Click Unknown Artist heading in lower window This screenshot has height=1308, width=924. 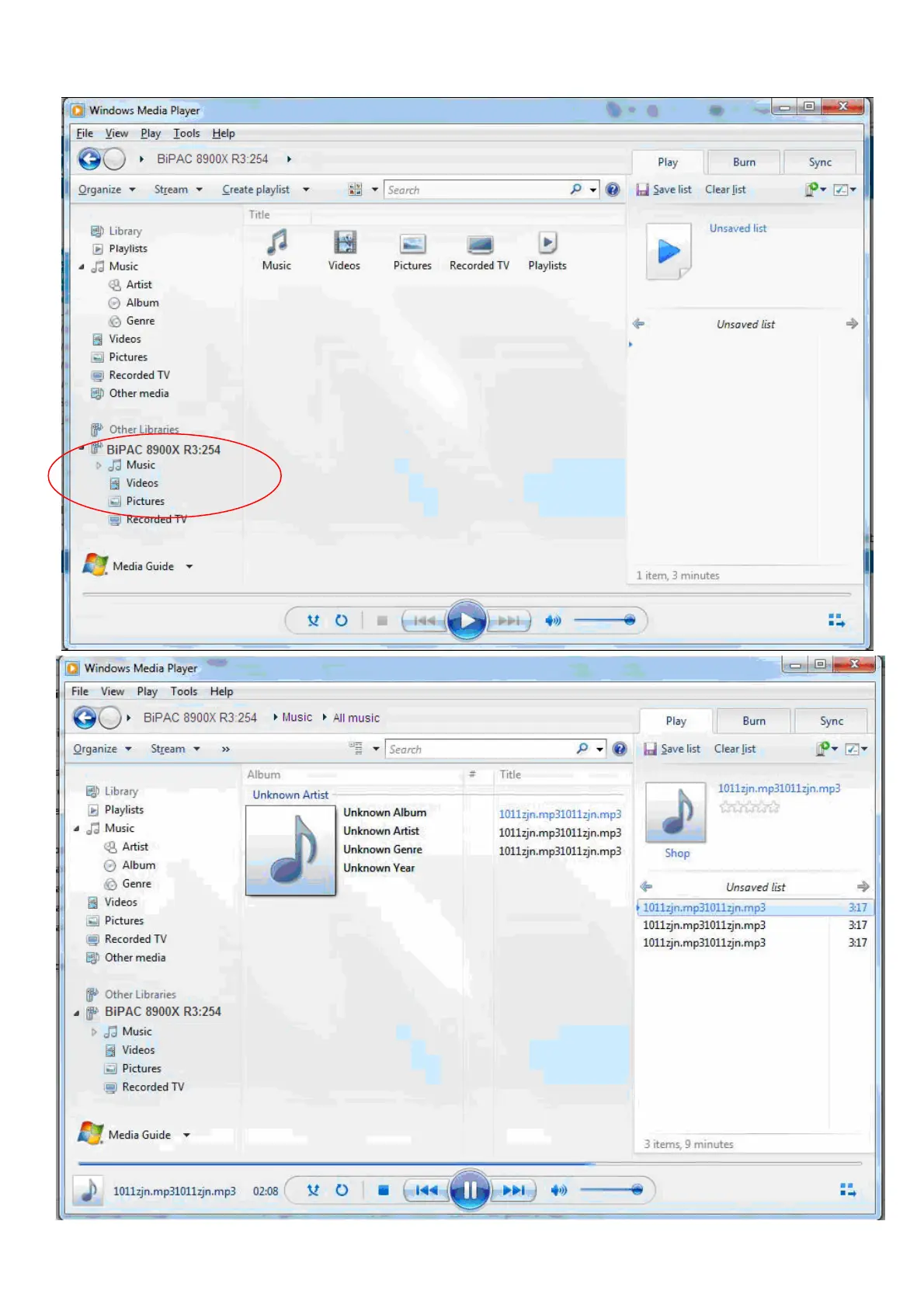point(290,795)
